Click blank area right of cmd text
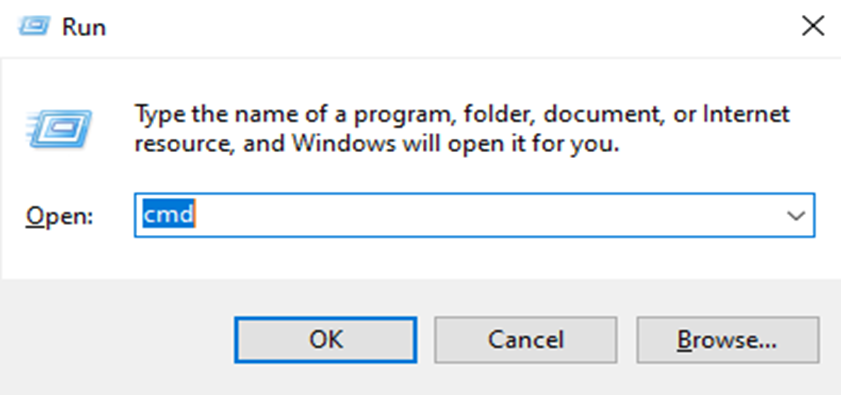Screen dimensions: 841x395 [x=483, y=216]
